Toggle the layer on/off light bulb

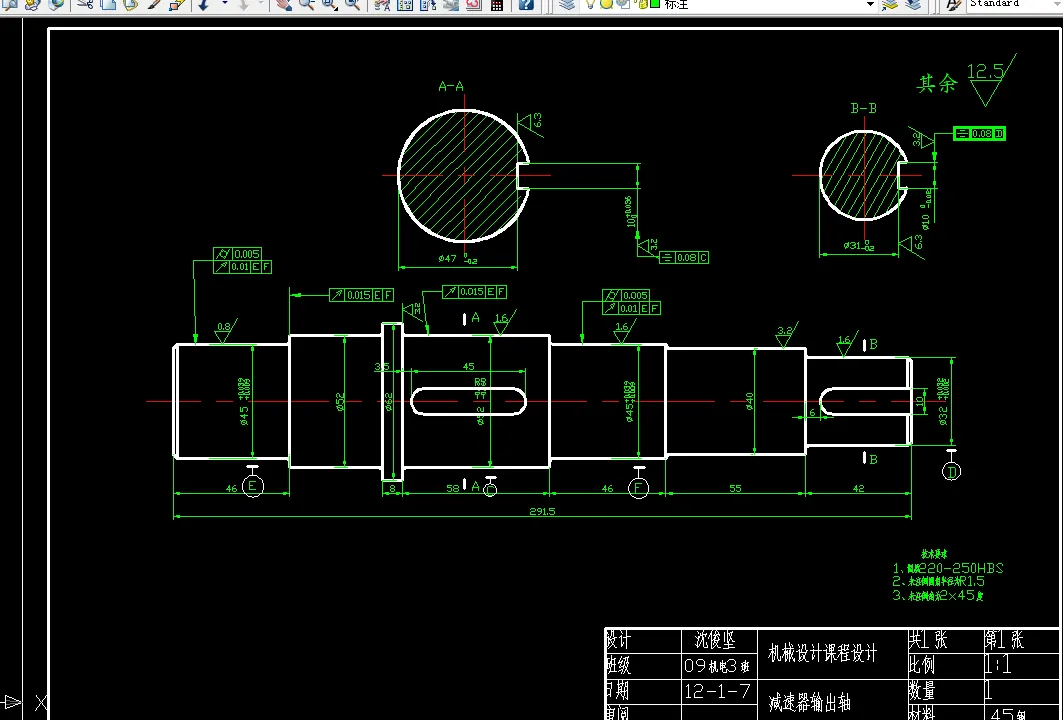pyautogui.click(x=590, y=4)
